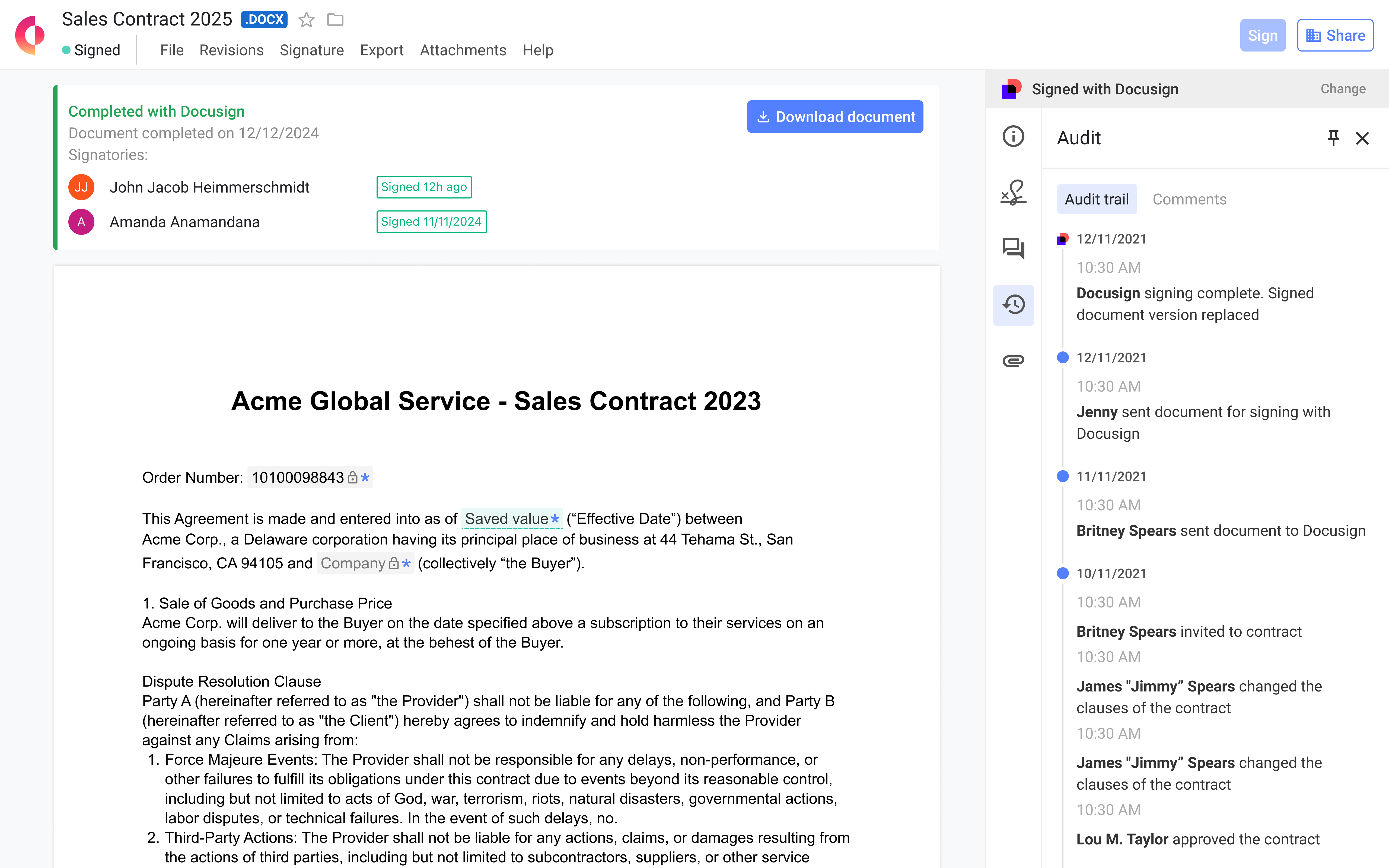
Task: Open the info panel icon in sidebar
Action: [1013, 137]
